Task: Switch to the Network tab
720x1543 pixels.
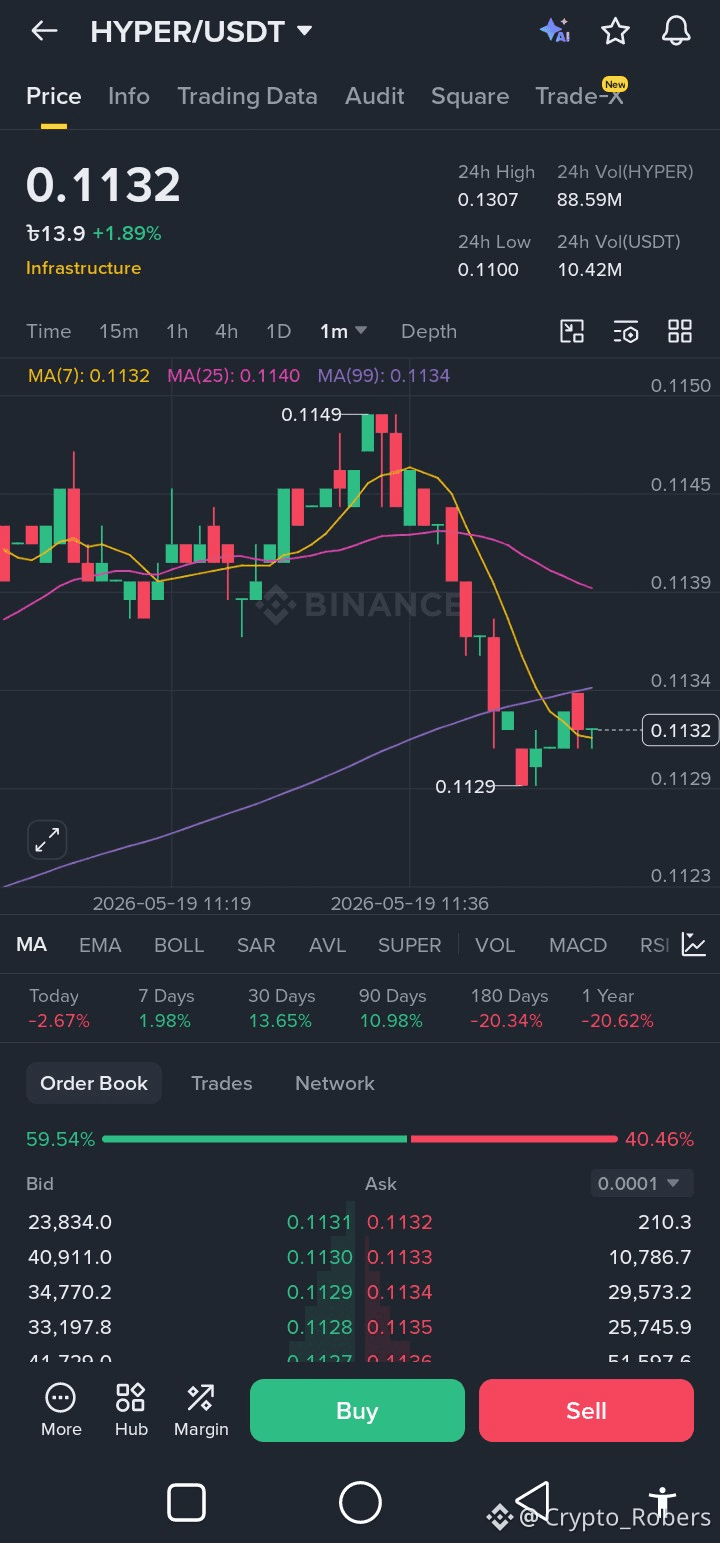Action: point(335,1083)
